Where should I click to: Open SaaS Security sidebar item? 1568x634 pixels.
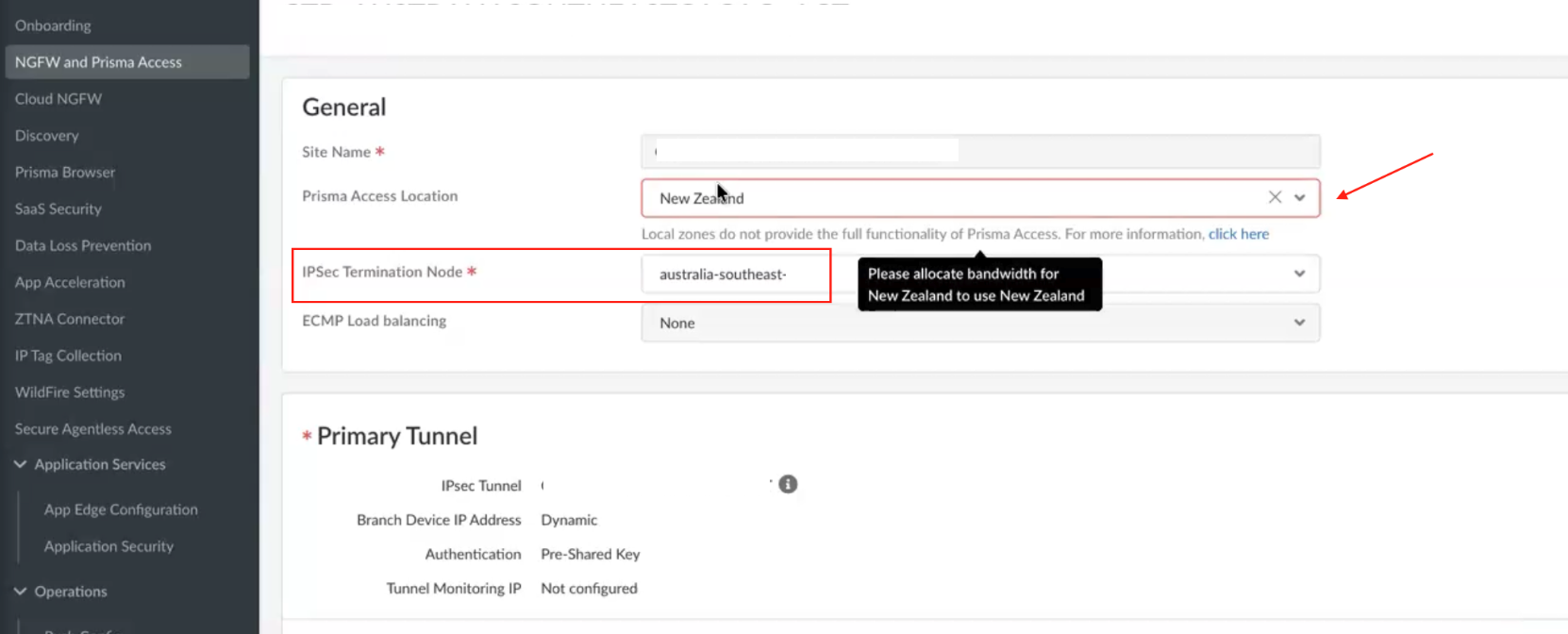[58, 209]
